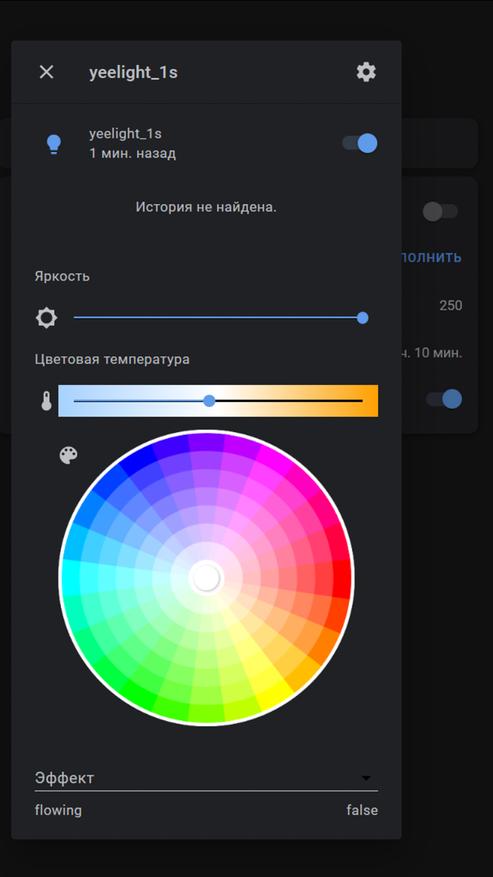
Task: Click the color temperature thermometer icon
Action: point(46,401)
